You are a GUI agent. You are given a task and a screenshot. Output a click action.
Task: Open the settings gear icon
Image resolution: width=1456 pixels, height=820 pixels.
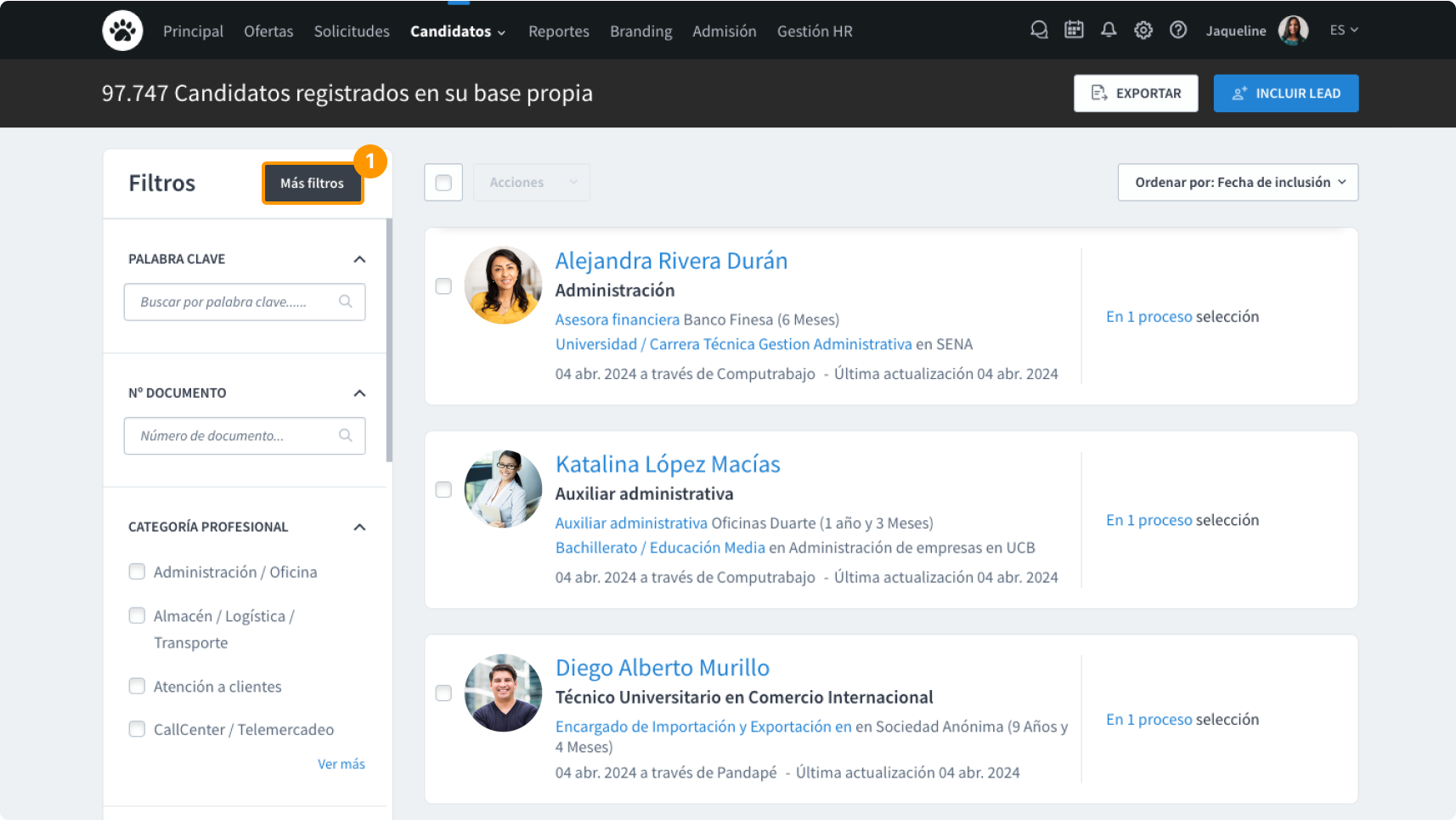(x=1143, y=31)
